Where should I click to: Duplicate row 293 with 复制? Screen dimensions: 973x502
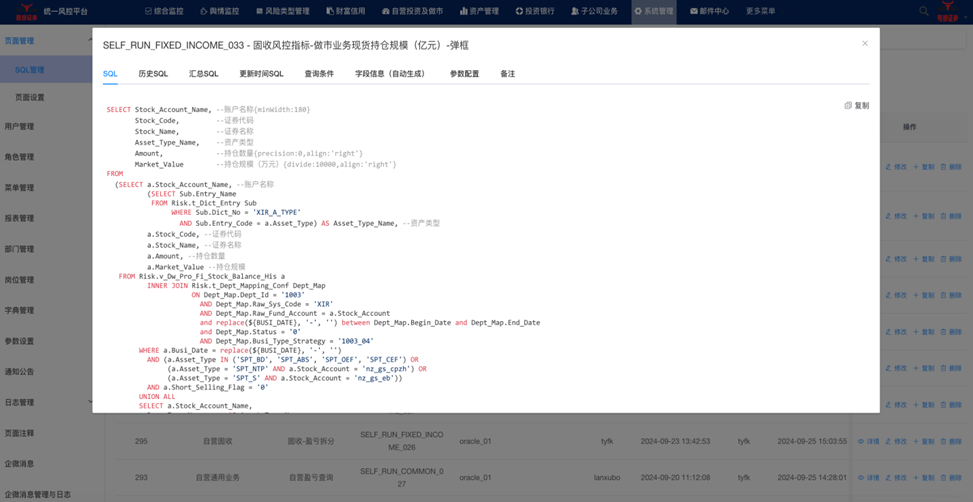[923, 478]
